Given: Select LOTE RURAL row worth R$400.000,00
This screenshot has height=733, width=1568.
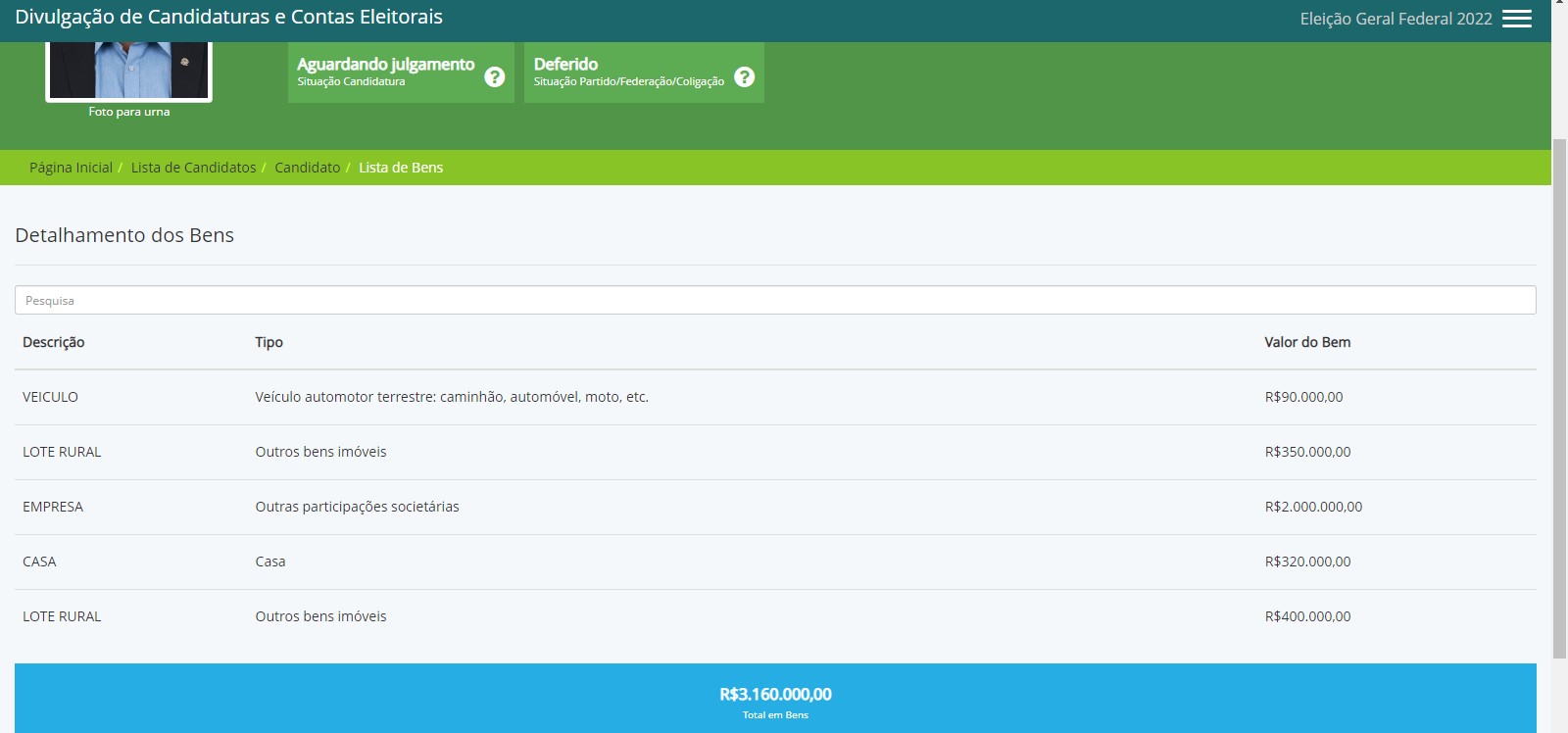Looking at the screenshot, I should coord(62,616).
